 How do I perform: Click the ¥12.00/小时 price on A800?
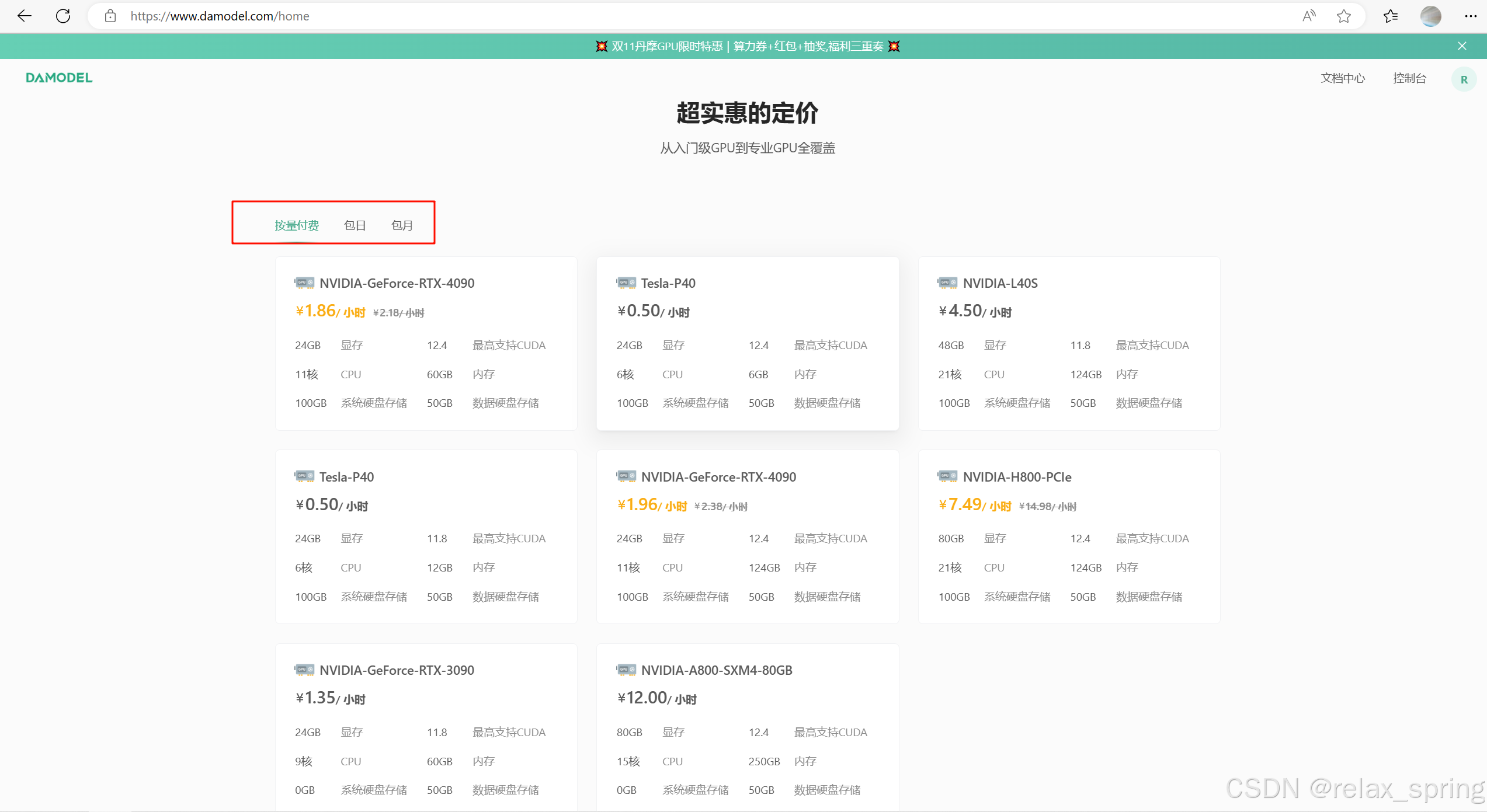click(x=656, y=698)
